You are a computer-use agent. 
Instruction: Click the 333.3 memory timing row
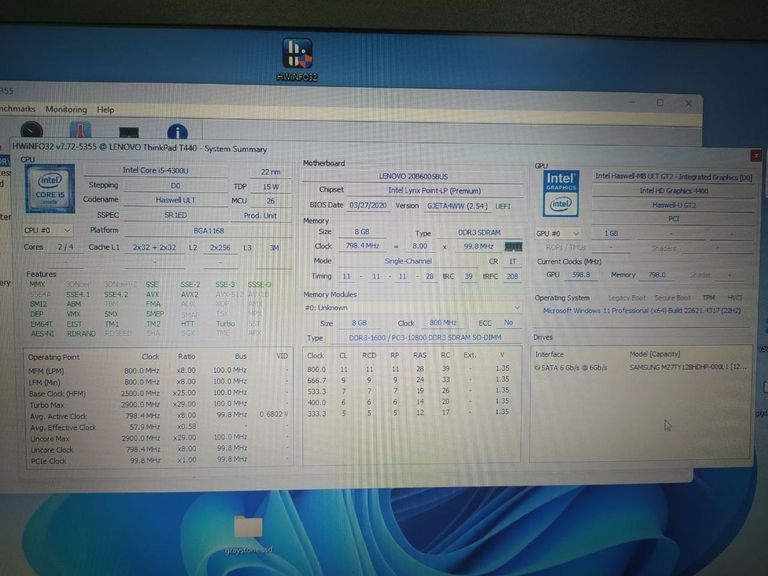410,413
